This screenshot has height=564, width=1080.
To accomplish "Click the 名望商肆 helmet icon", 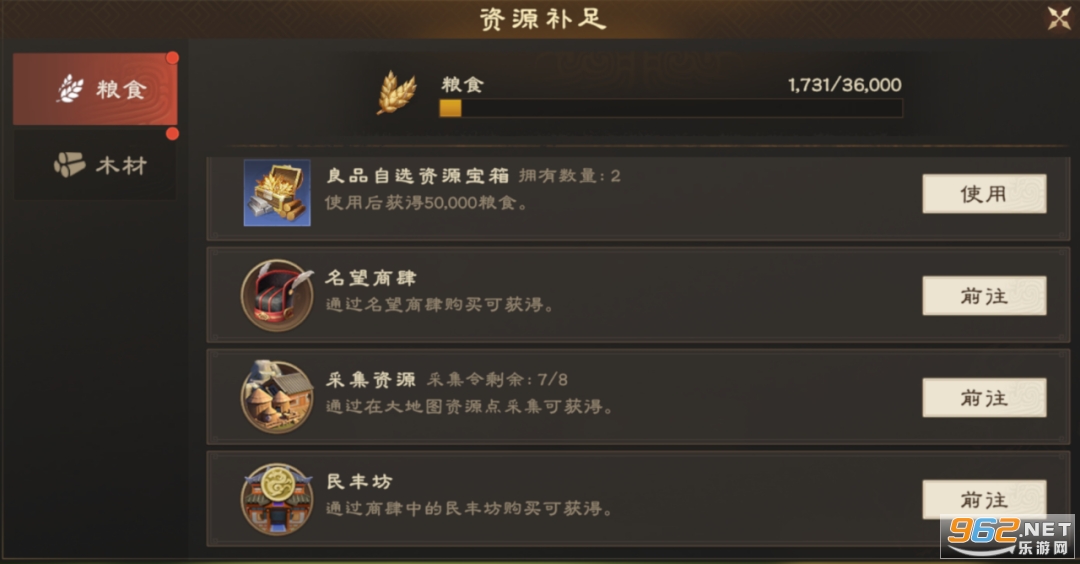I will (x=277, y=295).
